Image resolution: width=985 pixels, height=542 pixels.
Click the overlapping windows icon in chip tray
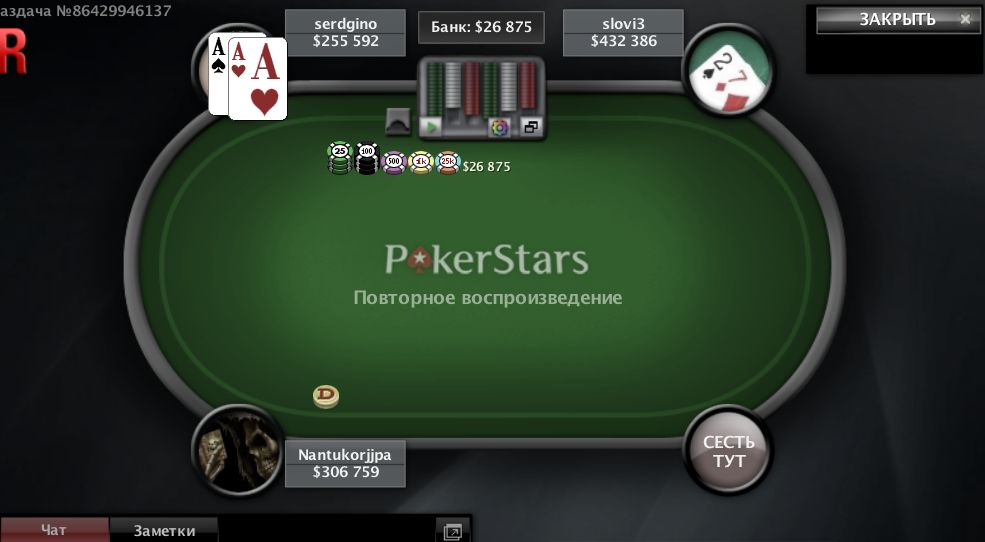[x=531, y=127]
